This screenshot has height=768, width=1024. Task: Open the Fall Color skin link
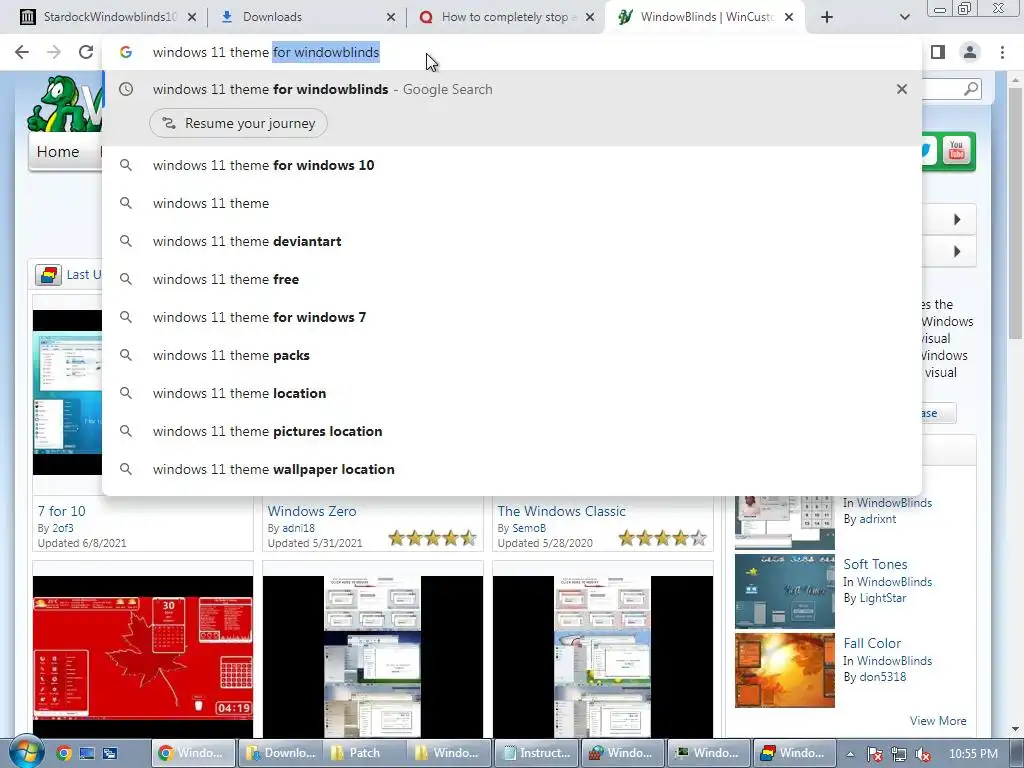[872, 643]
